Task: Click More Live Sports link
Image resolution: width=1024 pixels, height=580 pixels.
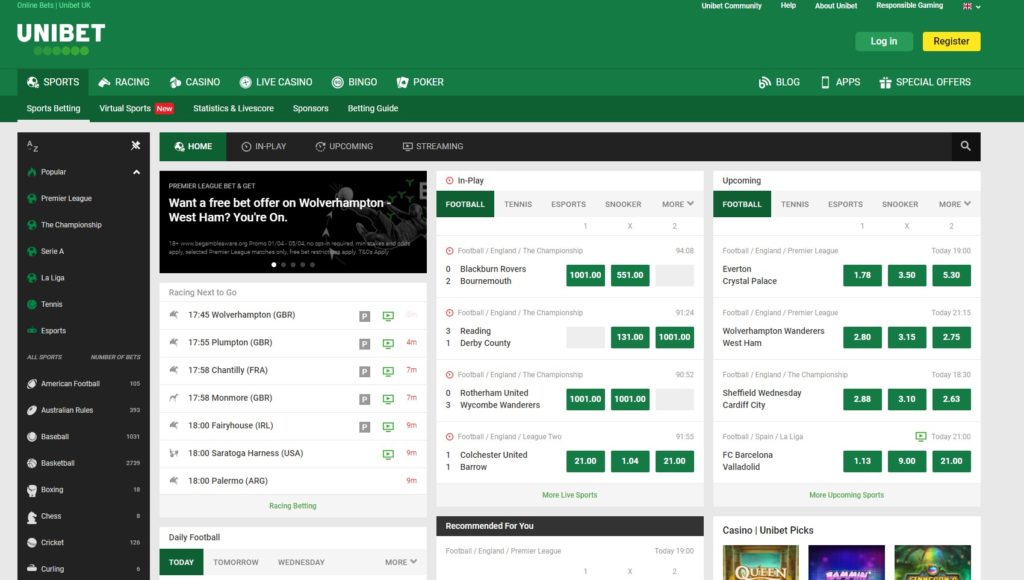Action: 569,495
